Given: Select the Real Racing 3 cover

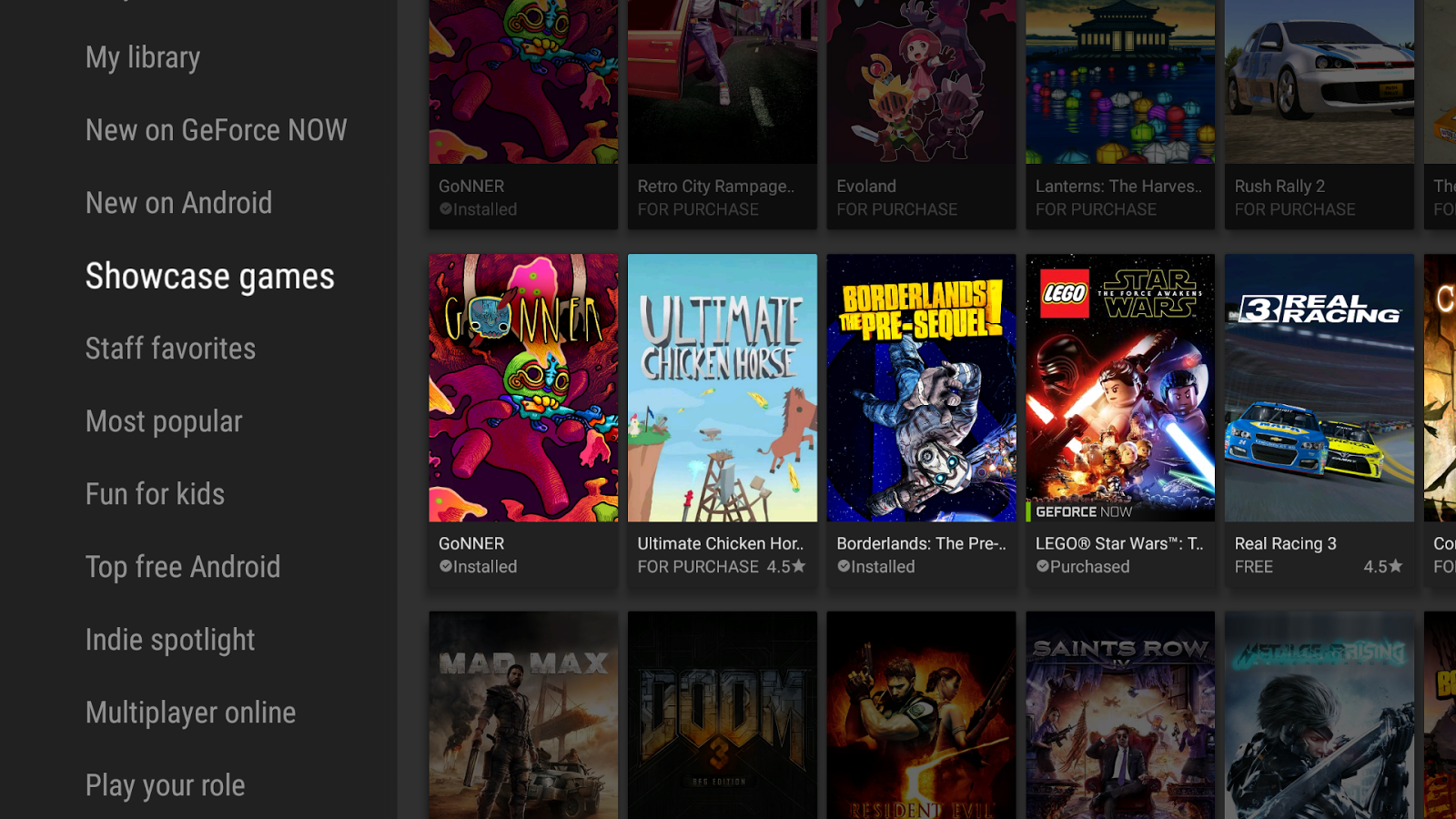Looking at the screenshot, I should [x=1319, y=388].
